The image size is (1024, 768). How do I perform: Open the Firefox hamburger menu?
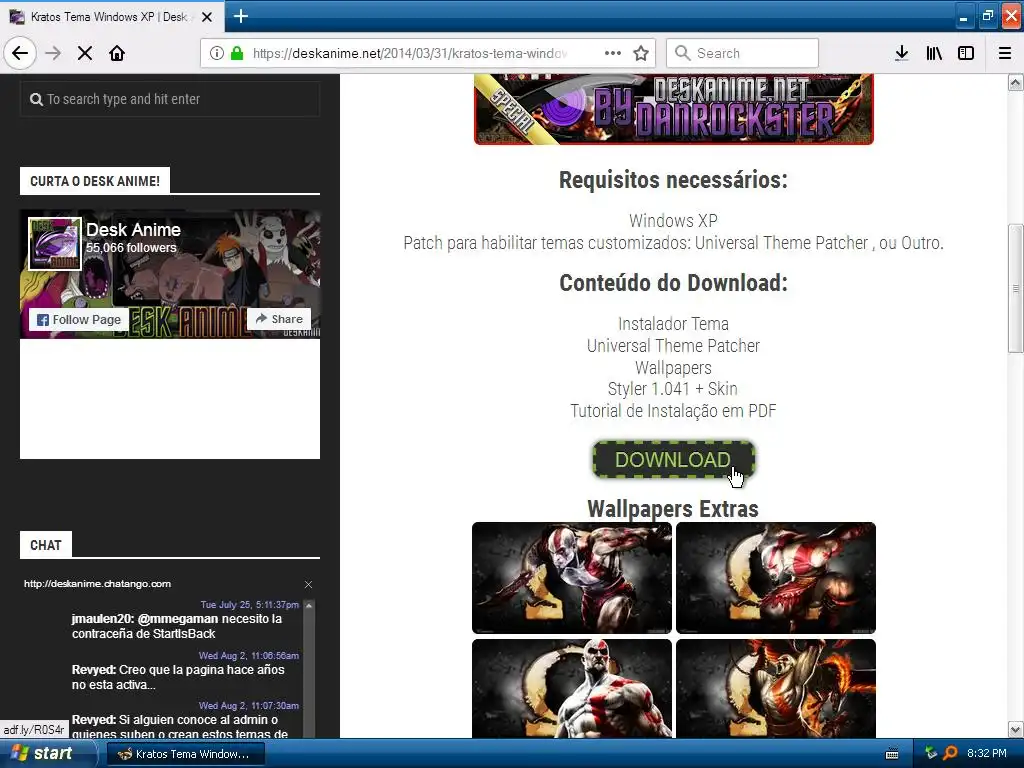point(1005,53)
